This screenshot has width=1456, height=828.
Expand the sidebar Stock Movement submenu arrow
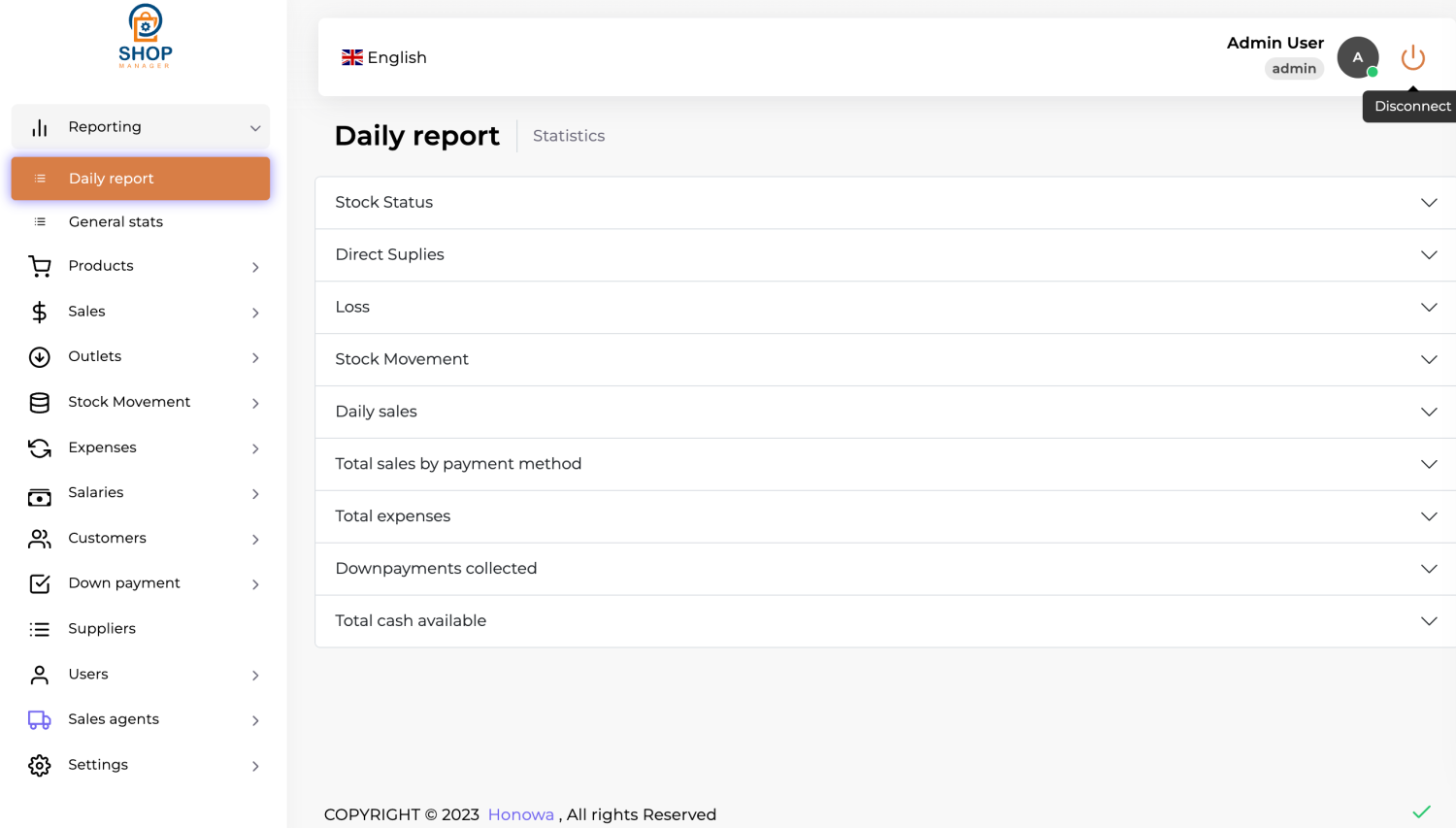(255, 404)
